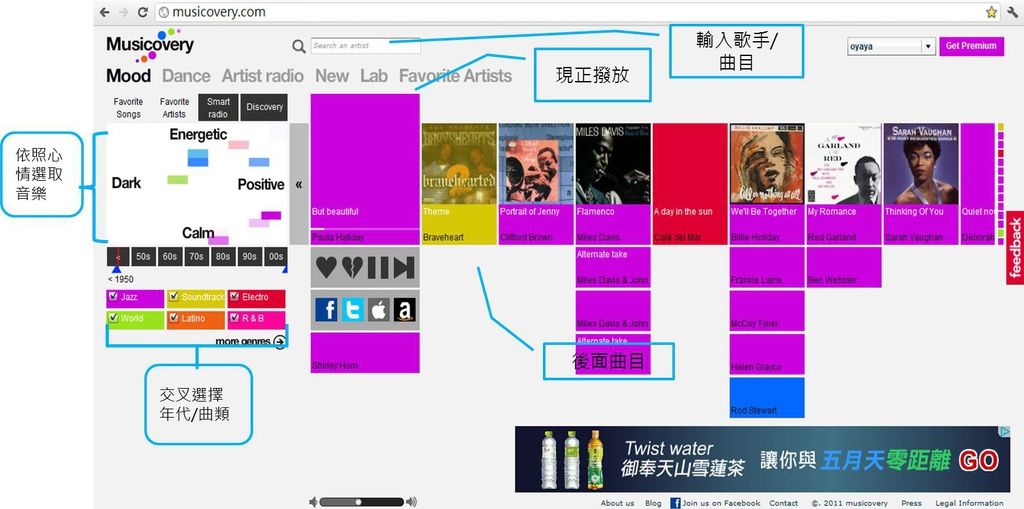Play the blue Rod Stewart tile
Image resolution: width=1024 pixels, height=509 pixels.
pyautogui.click(x=767, y=397)
